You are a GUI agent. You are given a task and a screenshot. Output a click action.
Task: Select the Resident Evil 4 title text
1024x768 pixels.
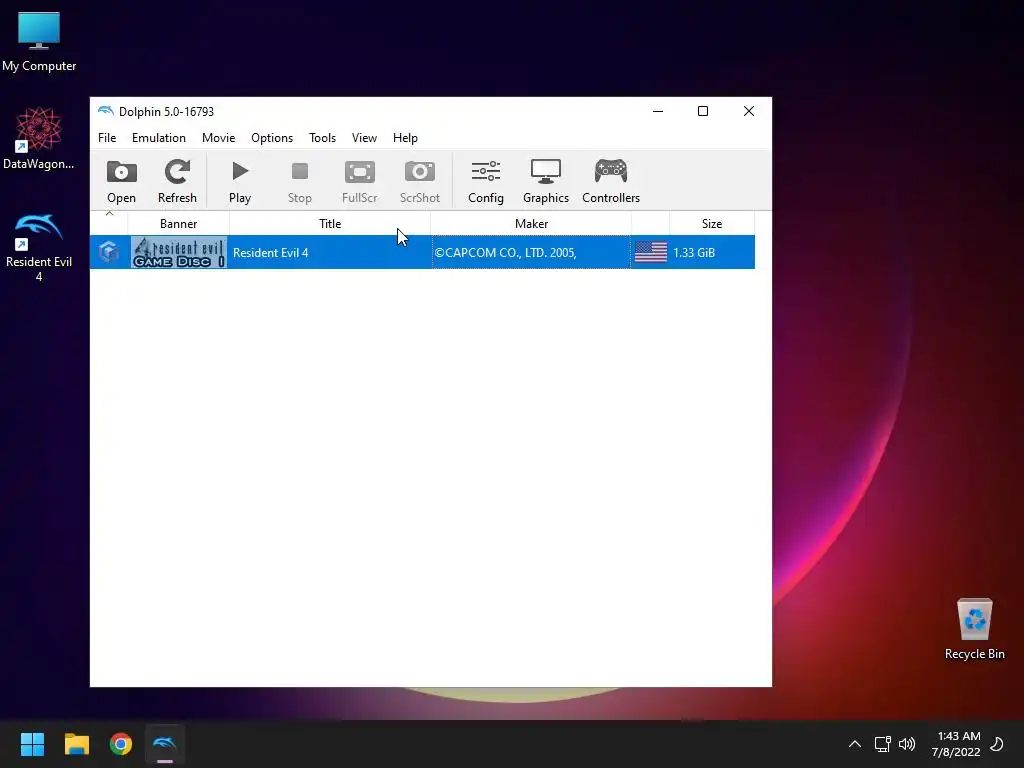pos(270,253)
